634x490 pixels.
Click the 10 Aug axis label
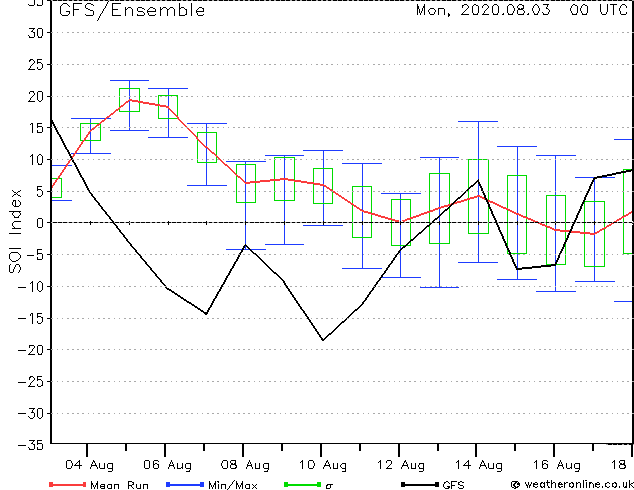(x=323, y=465)
